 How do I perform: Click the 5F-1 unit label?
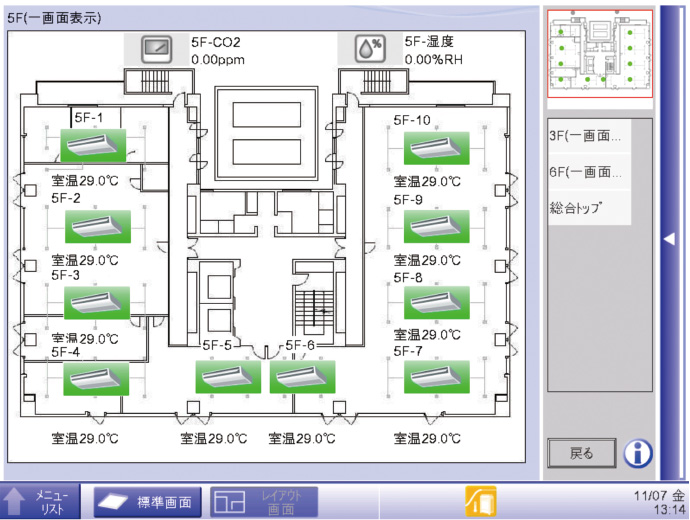click(x=89, y=117)
